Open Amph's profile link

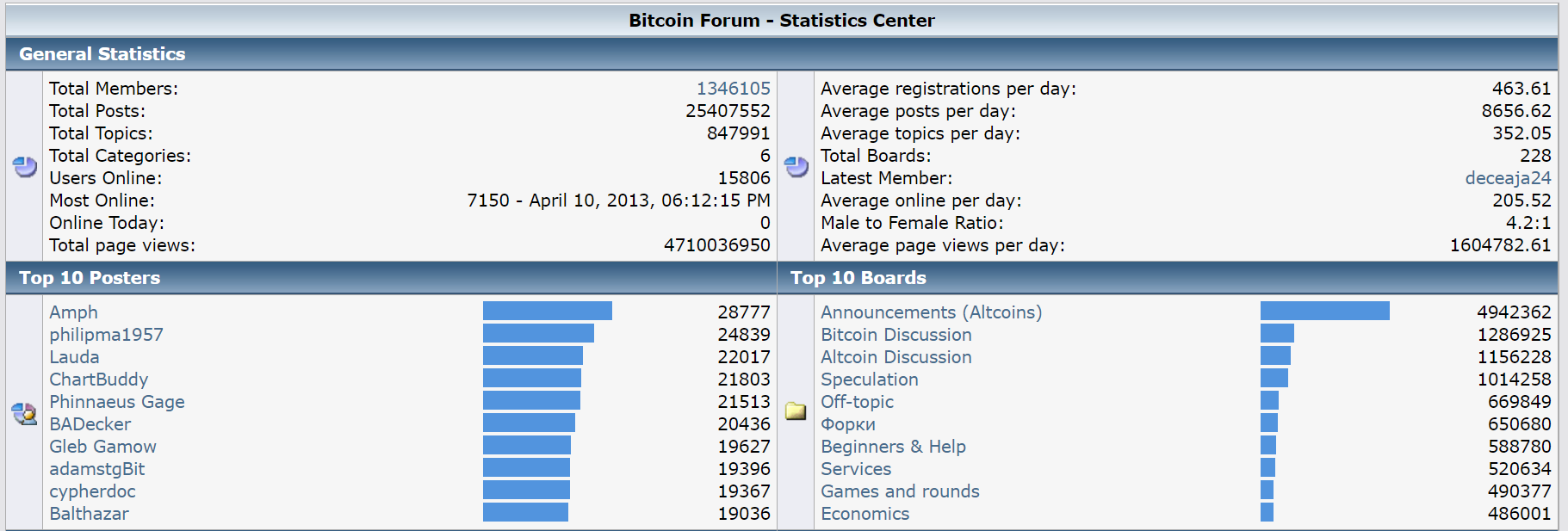(73, 312)
